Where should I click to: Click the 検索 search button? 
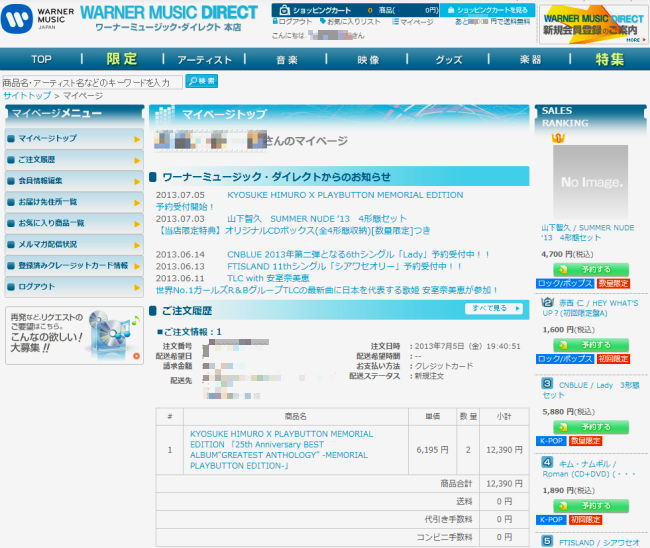coord(201,81)
